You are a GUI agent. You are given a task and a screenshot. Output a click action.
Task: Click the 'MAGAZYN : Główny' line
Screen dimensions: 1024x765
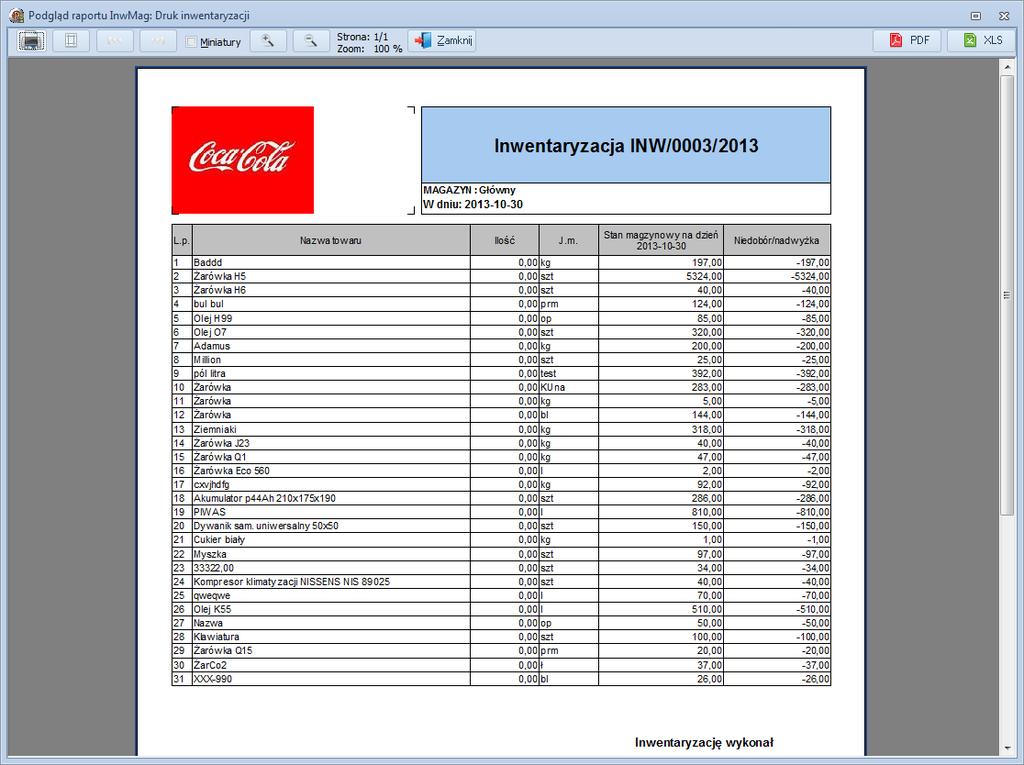tap(469, 190)
